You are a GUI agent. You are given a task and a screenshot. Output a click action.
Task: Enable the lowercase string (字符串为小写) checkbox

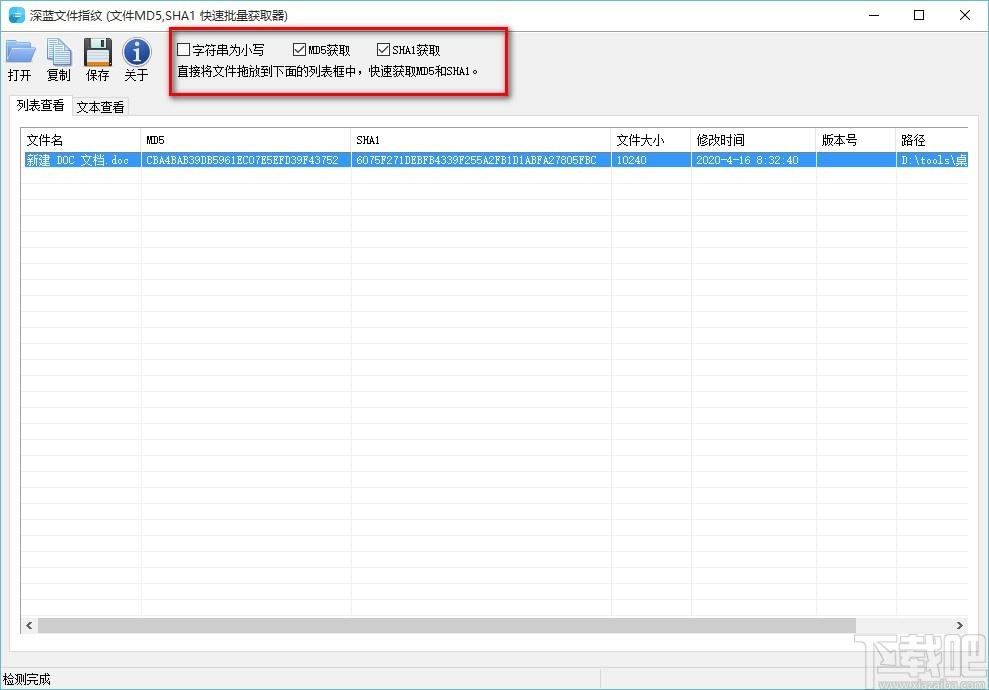click(x=184, y=50)
